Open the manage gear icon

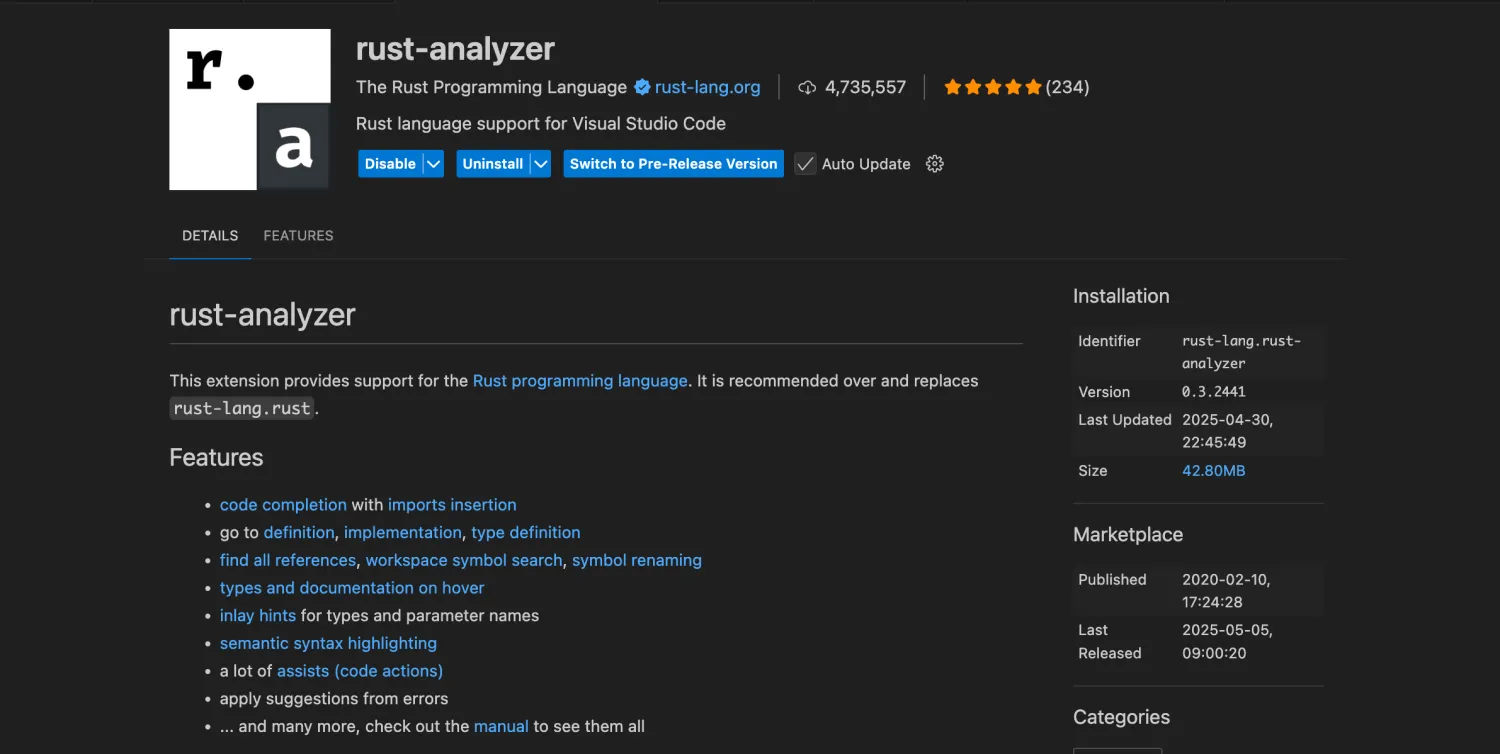[935, 164]
